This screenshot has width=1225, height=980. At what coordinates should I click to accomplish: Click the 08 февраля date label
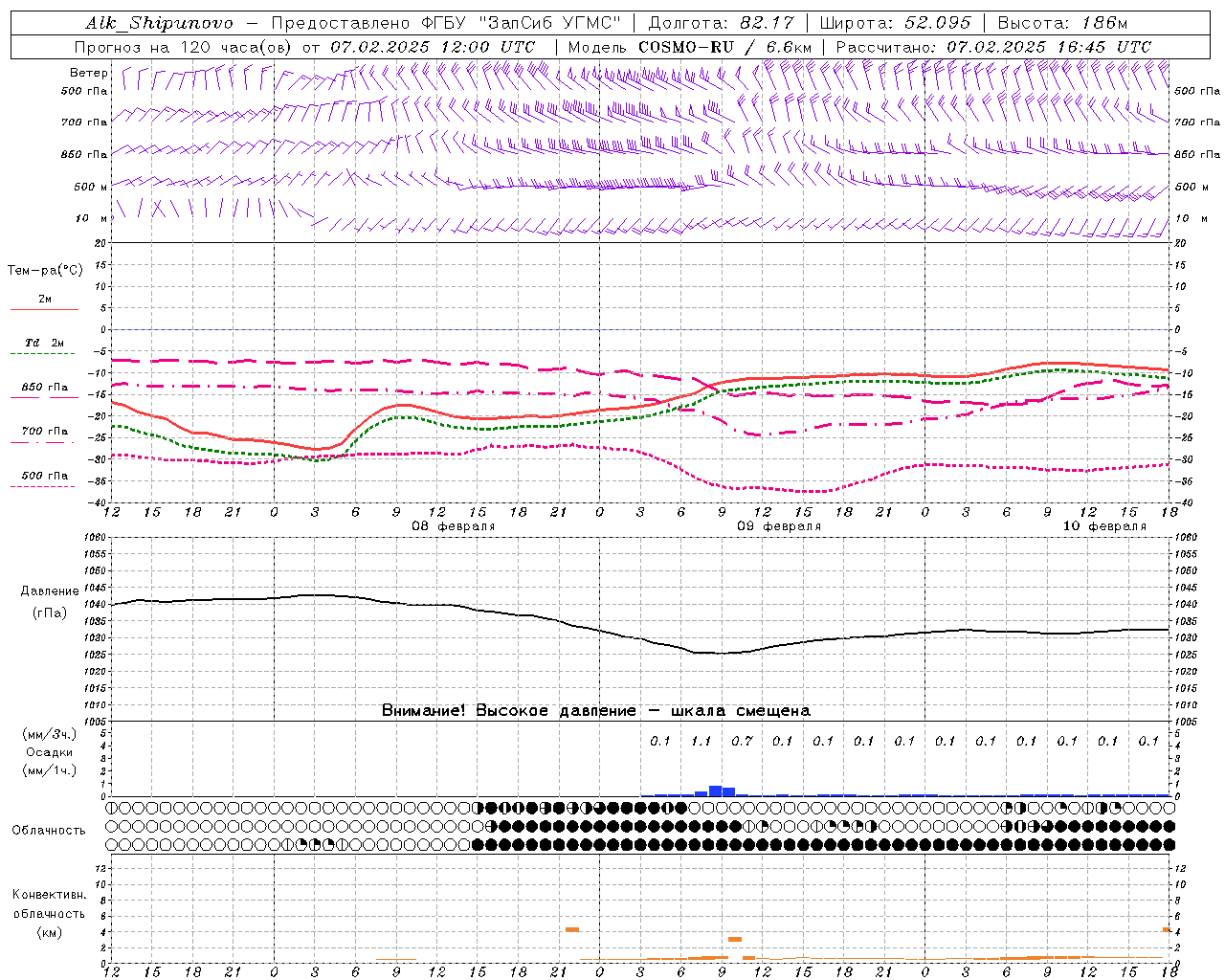tap(454, 526)
